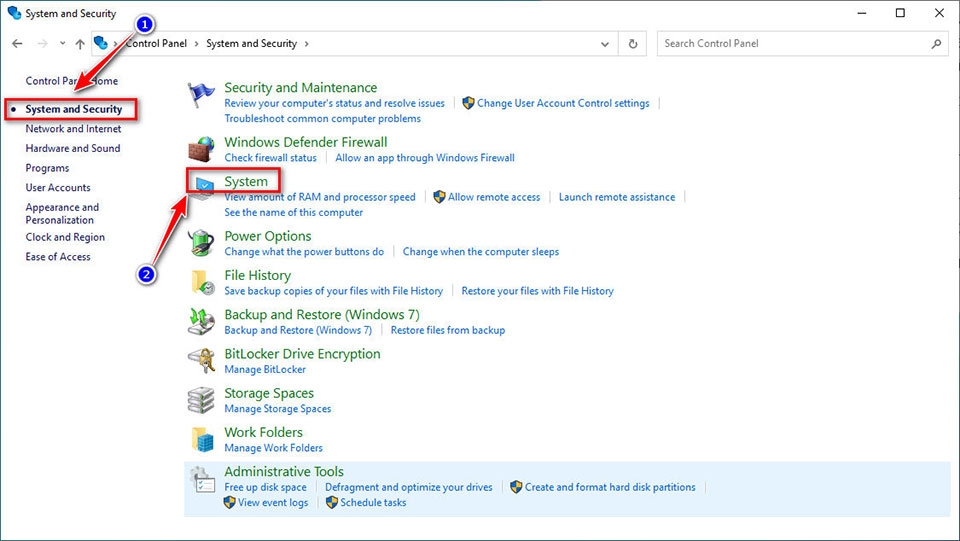Open recent locations dropdown arrow

[x=62, y=43]
